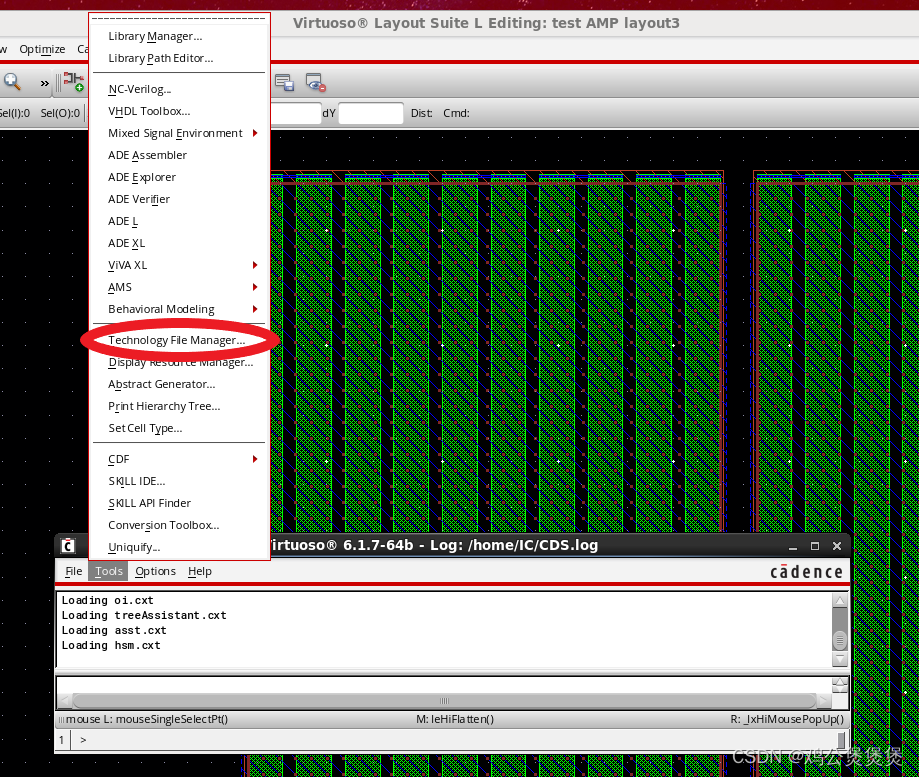The width and height of the screenshot is (919, 777).
Task: Click the 'Cmd:' status label
Action: click(x=456, y=113)
